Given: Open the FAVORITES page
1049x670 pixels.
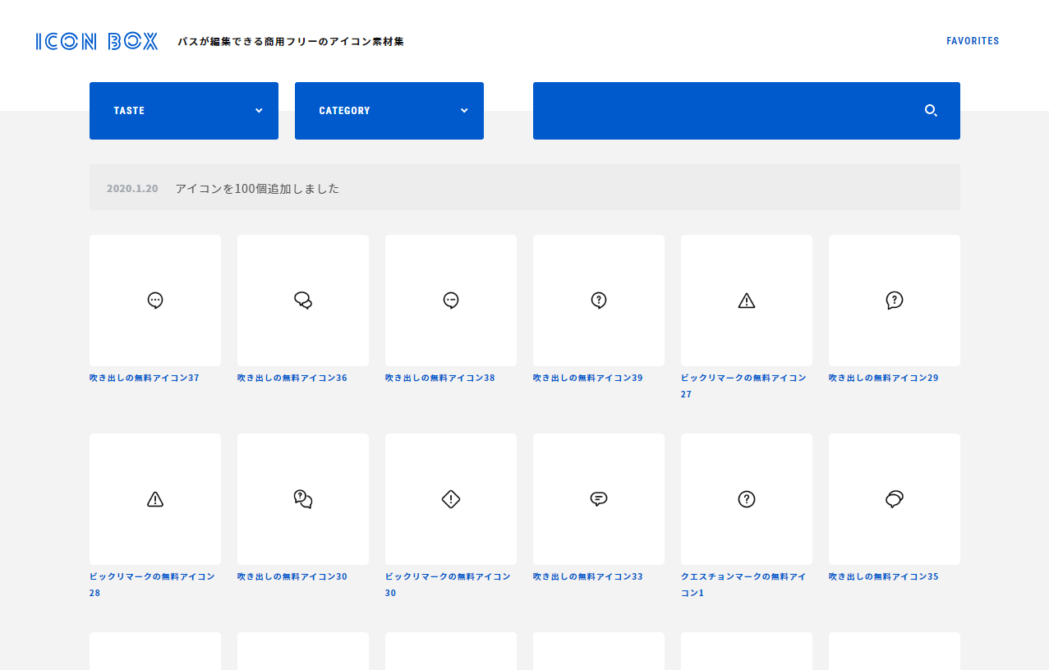Looking at the screenshot, I should point(972,41).
